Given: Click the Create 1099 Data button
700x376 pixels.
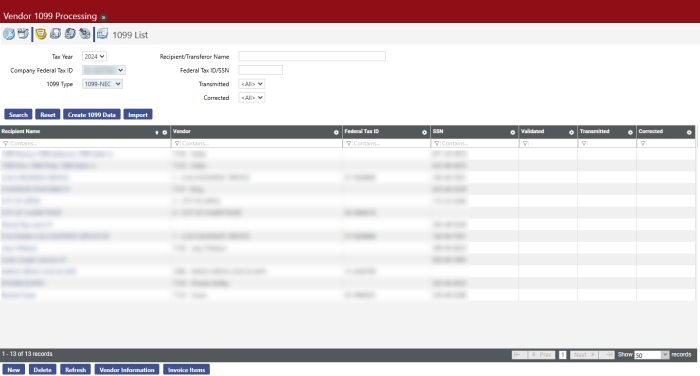Looking at the screenshot, I should pyautogui.click(x=92, y=114).
